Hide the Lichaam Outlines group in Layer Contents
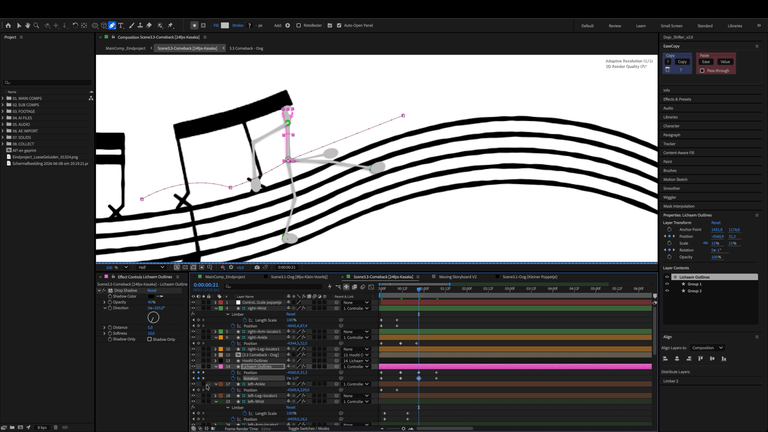768x432 pixels. pyautogui.click(x=667, y=277)
